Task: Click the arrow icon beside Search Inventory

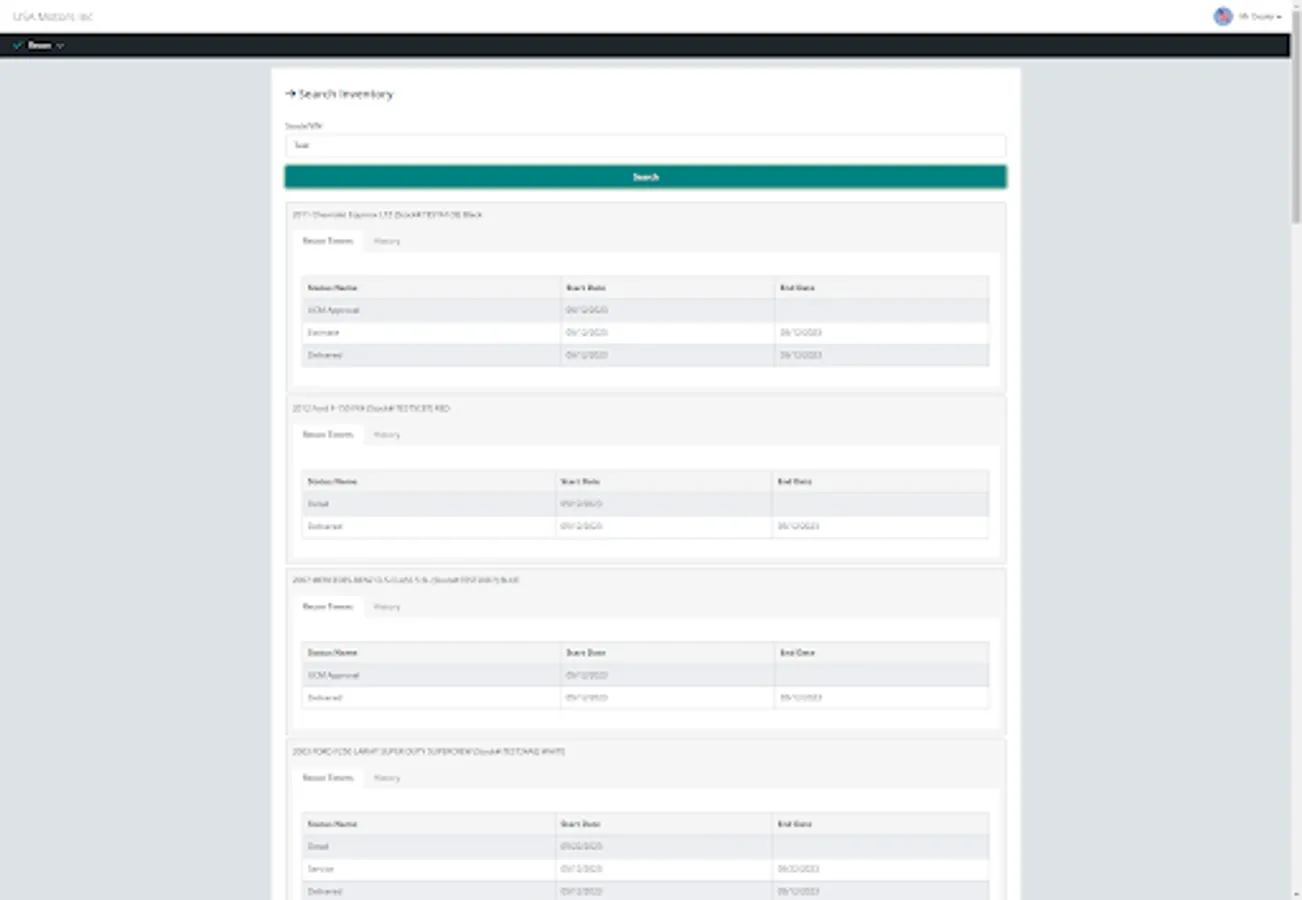Action: [x=290, y=94]
